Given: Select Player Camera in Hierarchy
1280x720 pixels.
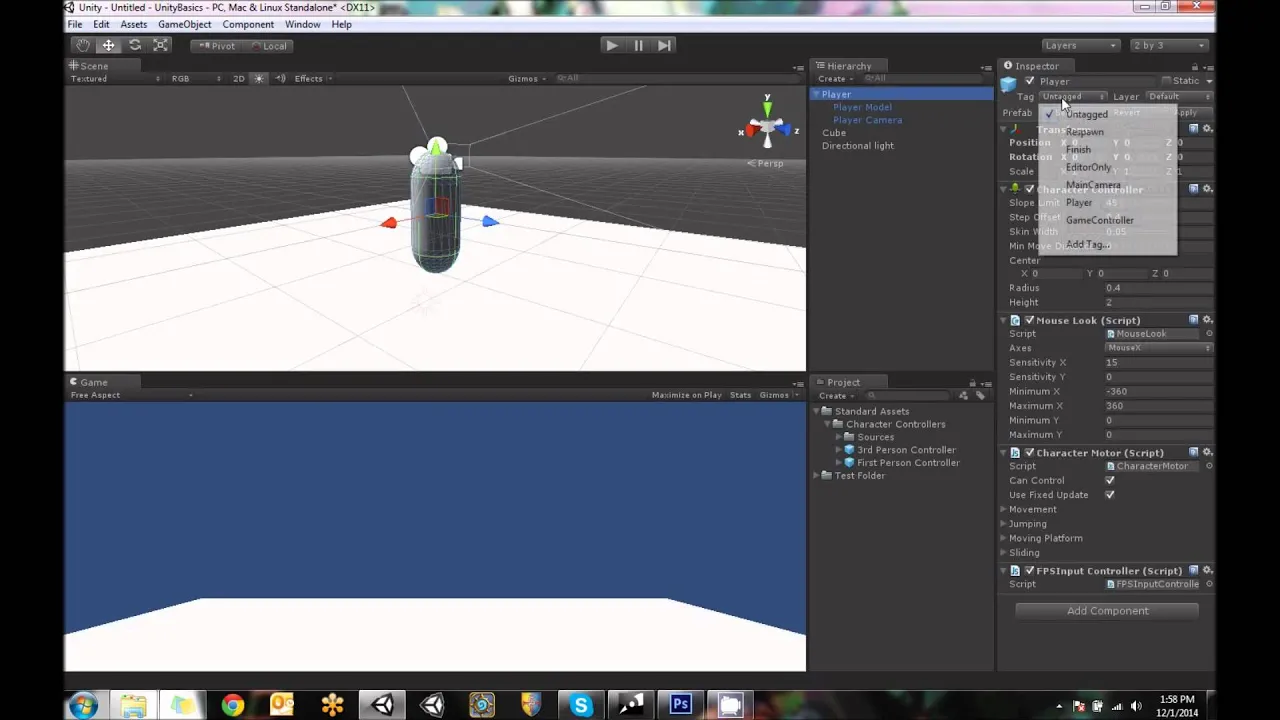Looking at the screenshot, I should pos(867,120).
